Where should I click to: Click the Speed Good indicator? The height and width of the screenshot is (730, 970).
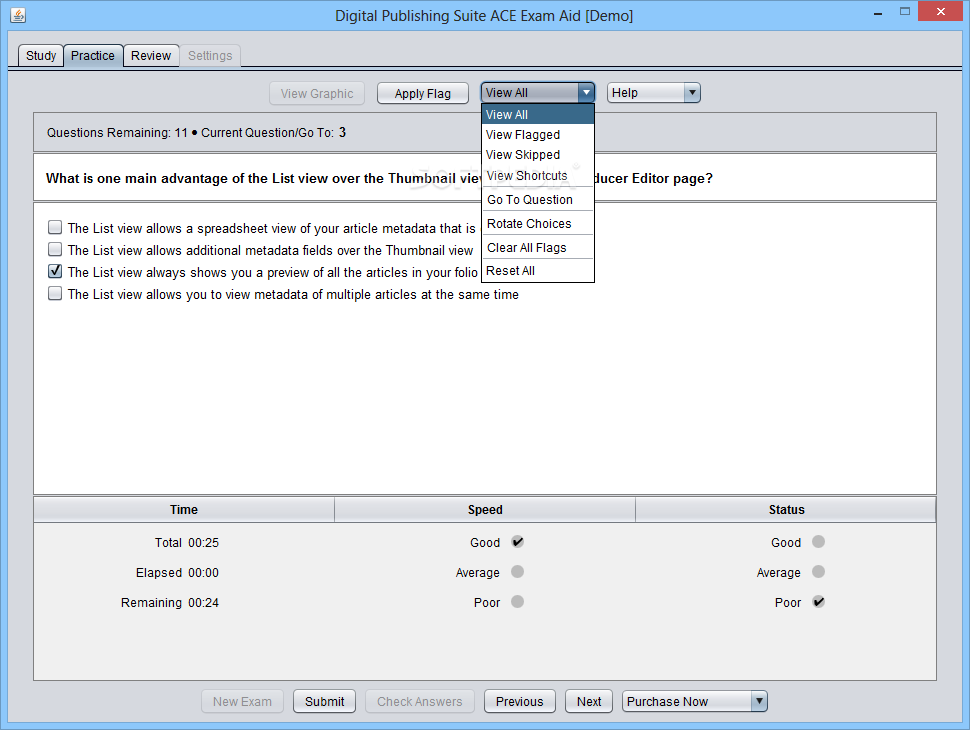518,542
